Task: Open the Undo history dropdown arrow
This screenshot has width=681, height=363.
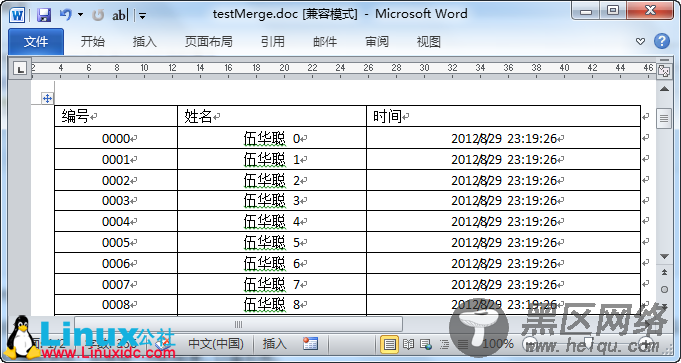Action: pos(80,15)
